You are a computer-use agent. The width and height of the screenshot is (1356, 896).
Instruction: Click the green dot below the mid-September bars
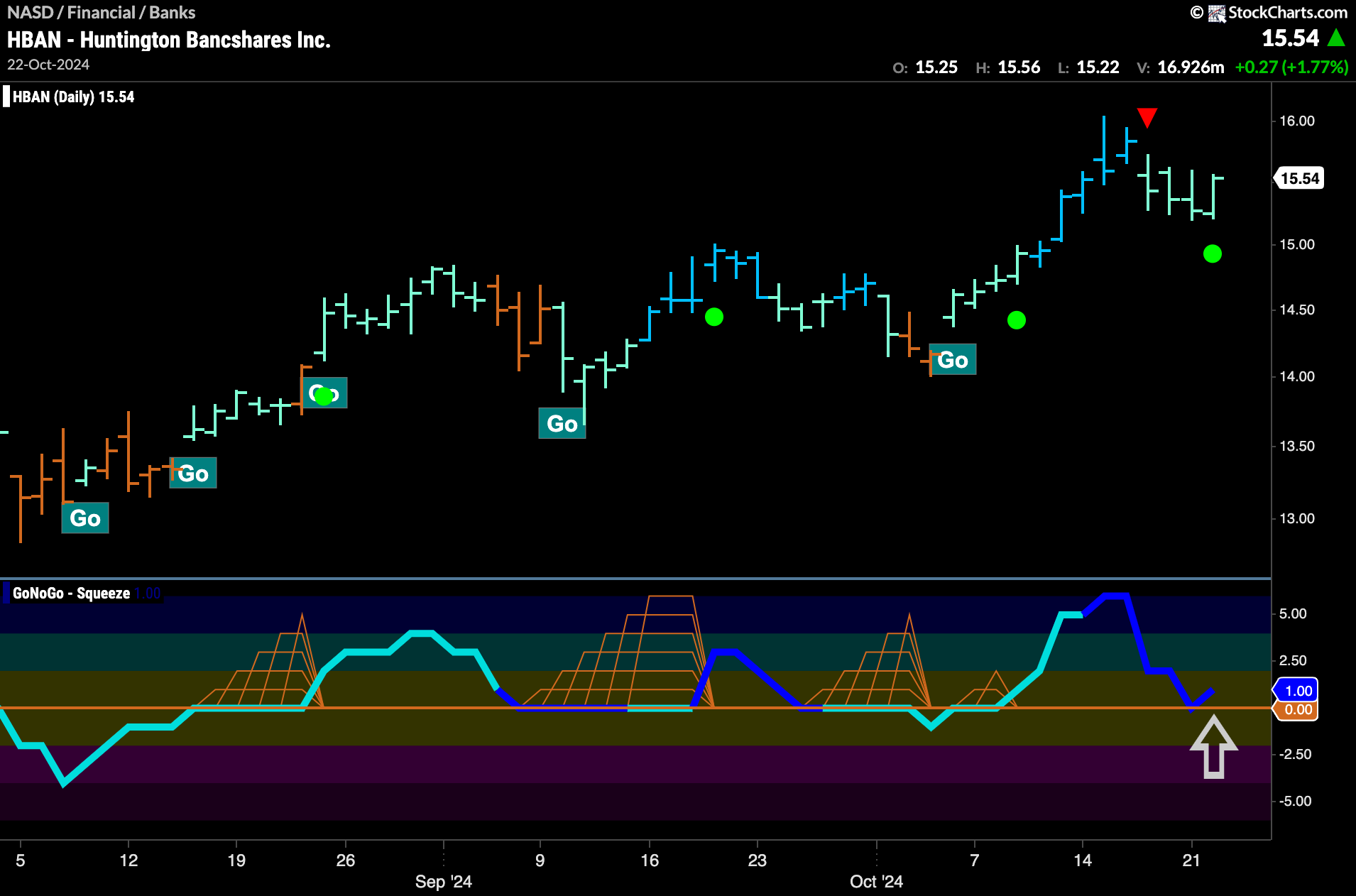point(714,317)
